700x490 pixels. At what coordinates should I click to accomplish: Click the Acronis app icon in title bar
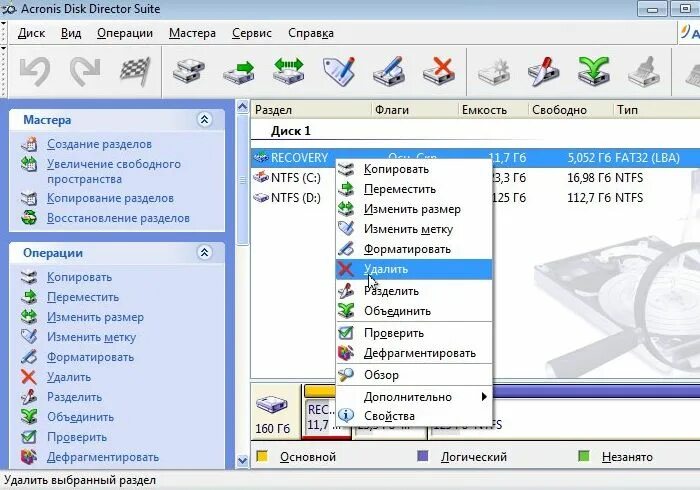click(9, 9)
